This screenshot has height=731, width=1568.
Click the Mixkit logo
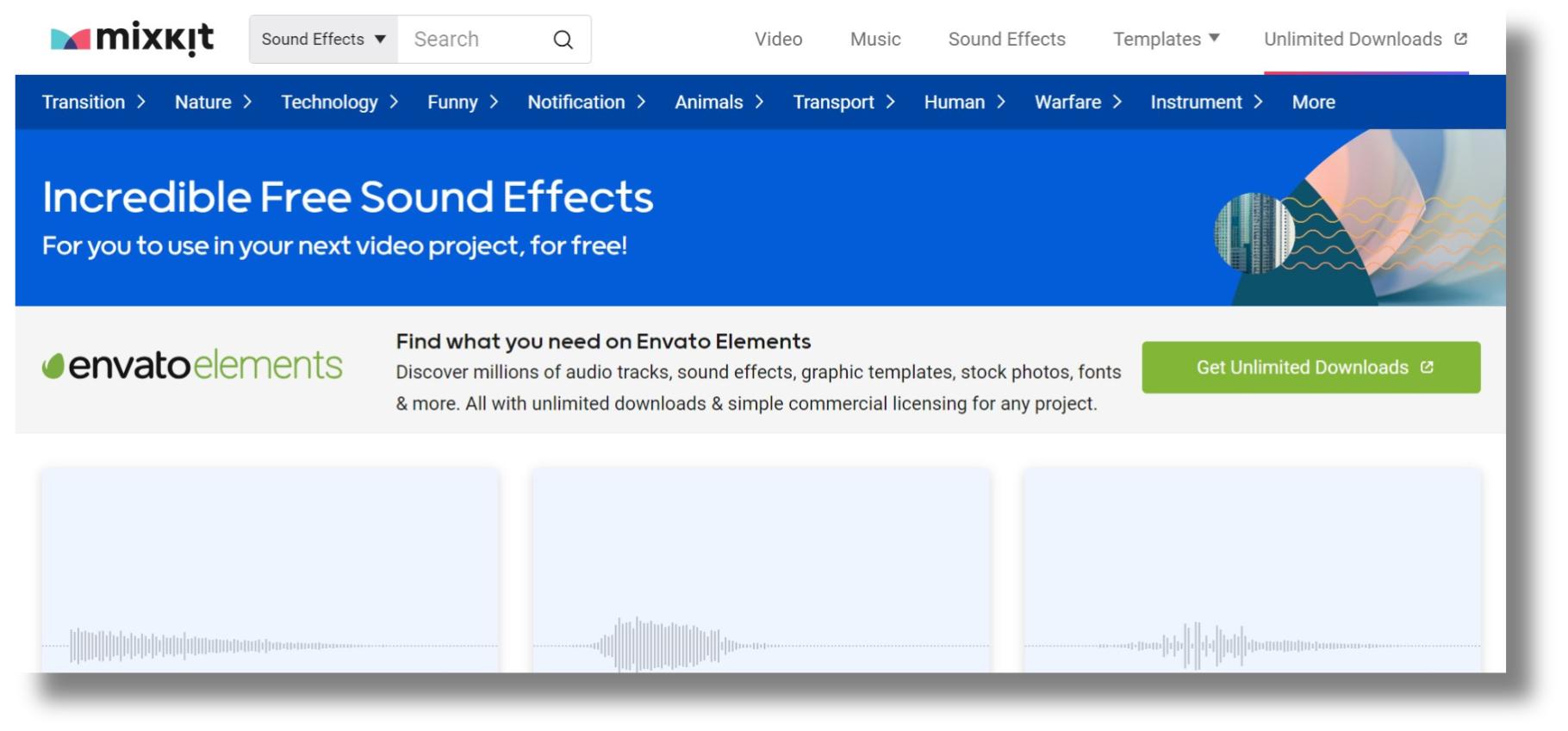click(x=132, y=39)
